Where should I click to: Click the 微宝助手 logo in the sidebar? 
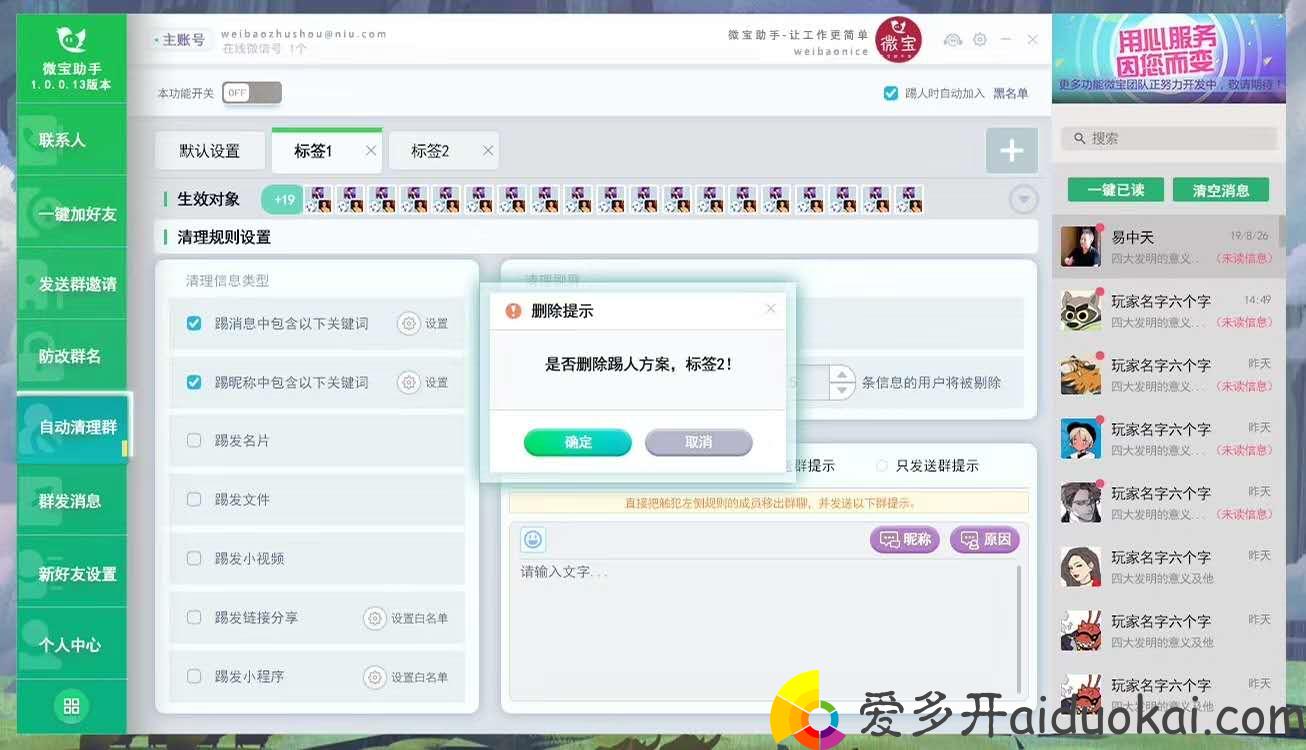click(x=71, y=40)
